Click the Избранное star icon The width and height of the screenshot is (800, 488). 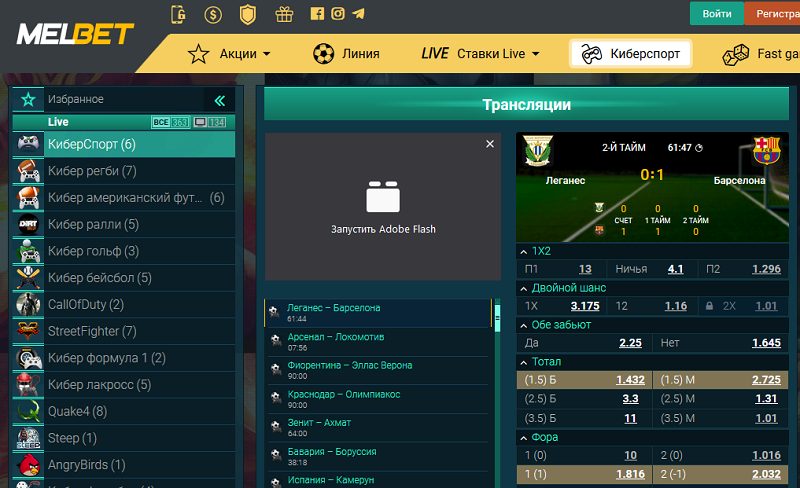[28, 100]
